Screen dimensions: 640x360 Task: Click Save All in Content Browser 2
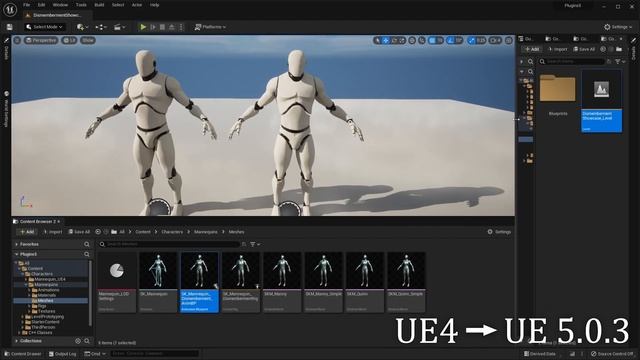tap(79, 231)
